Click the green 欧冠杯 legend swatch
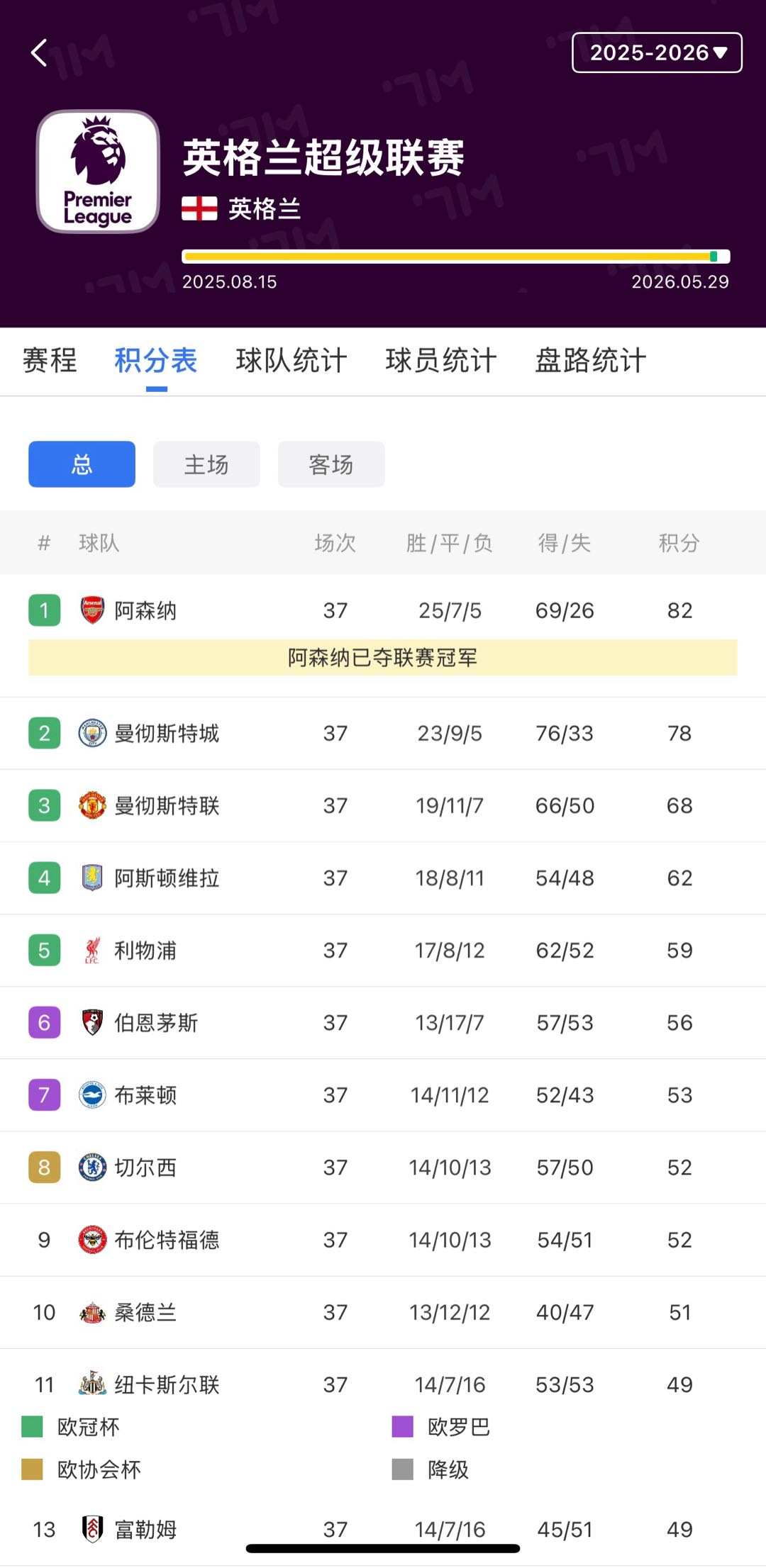The width and height of the screenshot is (766, 1568). click(x=33, y=1426)
